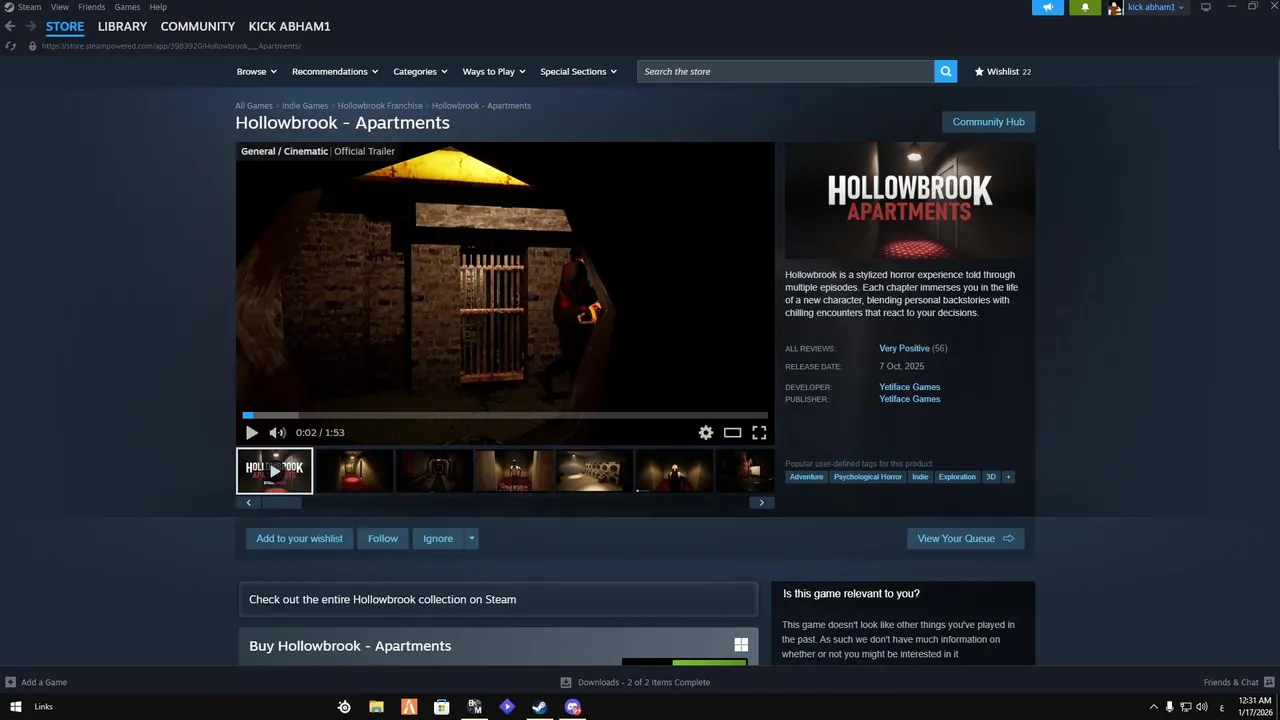Expand the Special Sections dropdown
Image resolution: width=1280 pixels, height=720 pixels.
point(579,71)
